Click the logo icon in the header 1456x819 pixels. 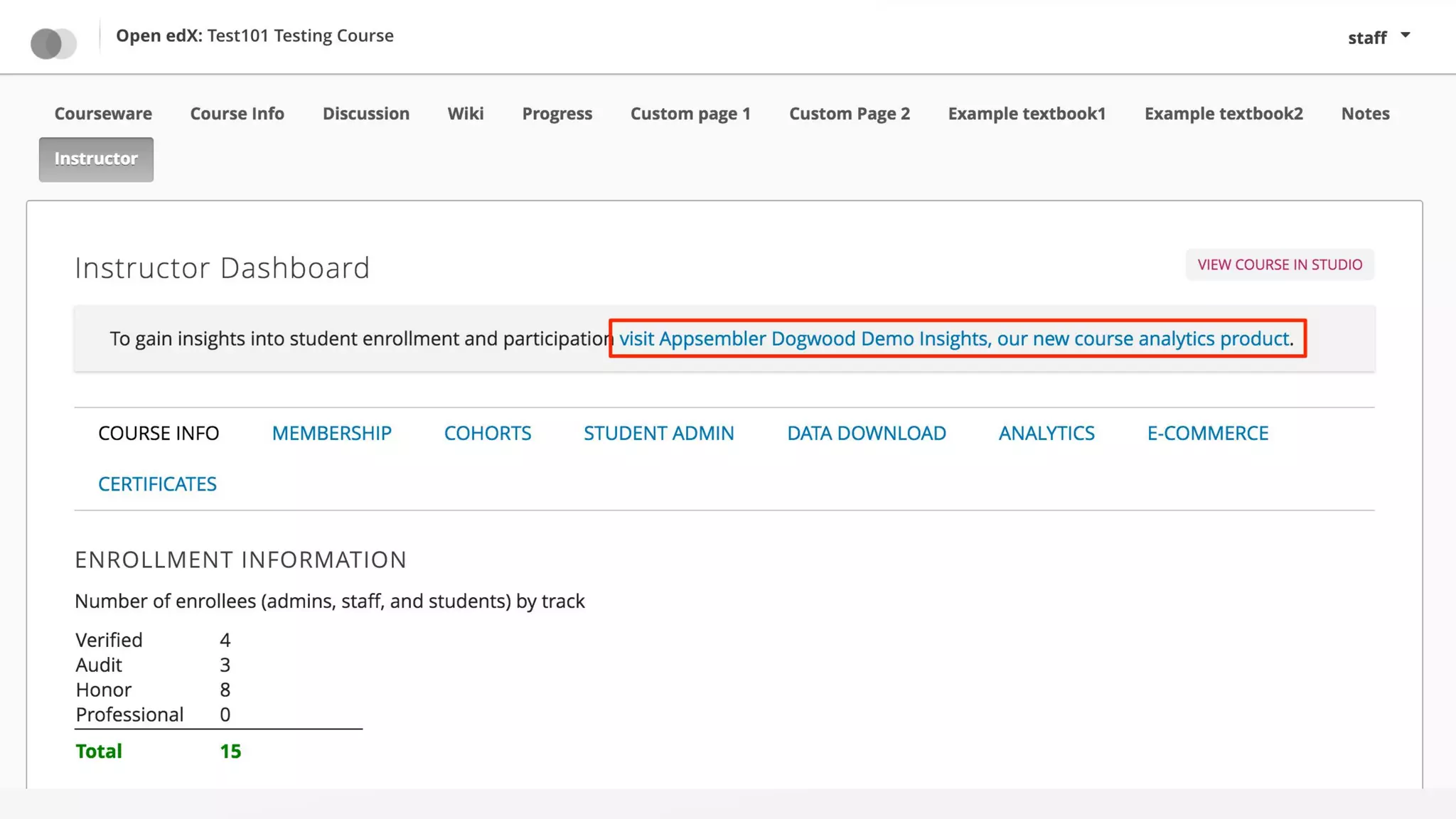click(x=53, y=43)
